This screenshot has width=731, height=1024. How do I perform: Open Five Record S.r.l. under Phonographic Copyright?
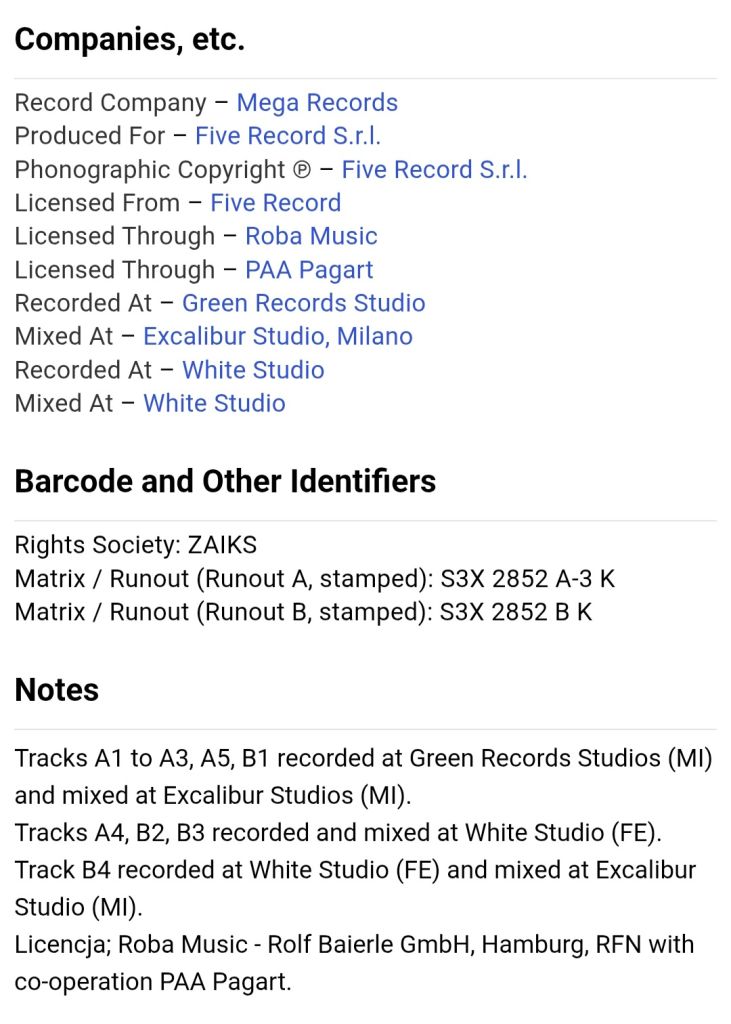[x=434, y=170]
